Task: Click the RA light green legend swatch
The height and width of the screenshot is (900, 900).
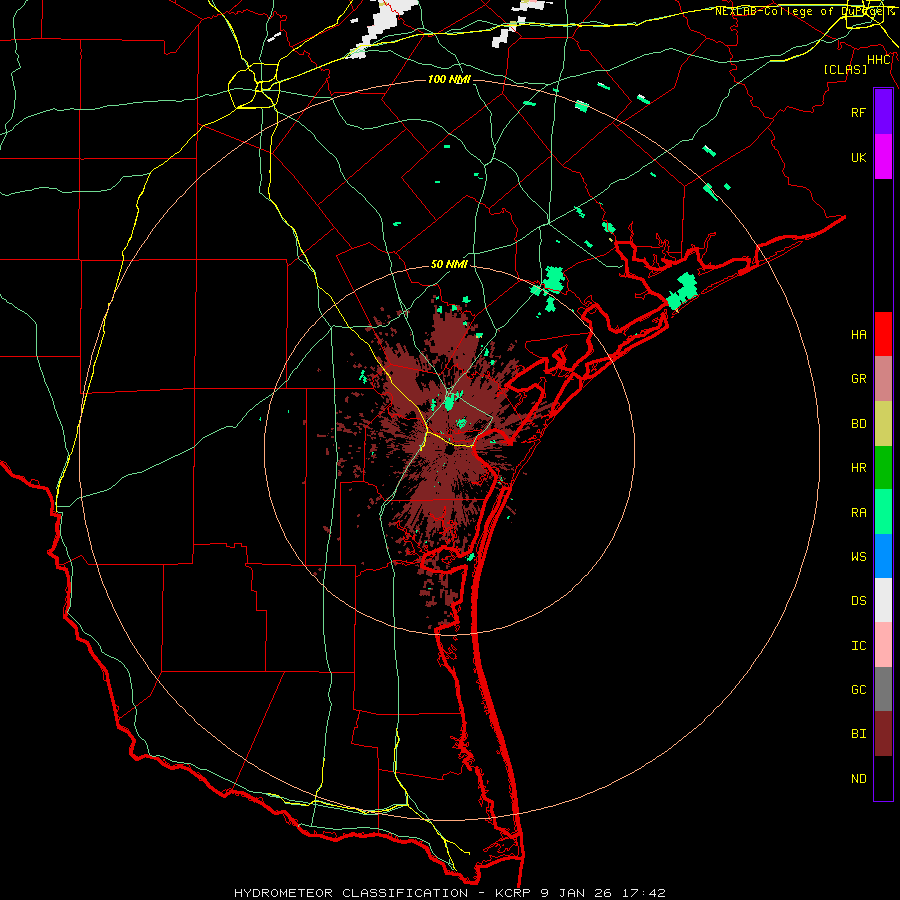Action: pyautogui.click(x=883, y=512)
